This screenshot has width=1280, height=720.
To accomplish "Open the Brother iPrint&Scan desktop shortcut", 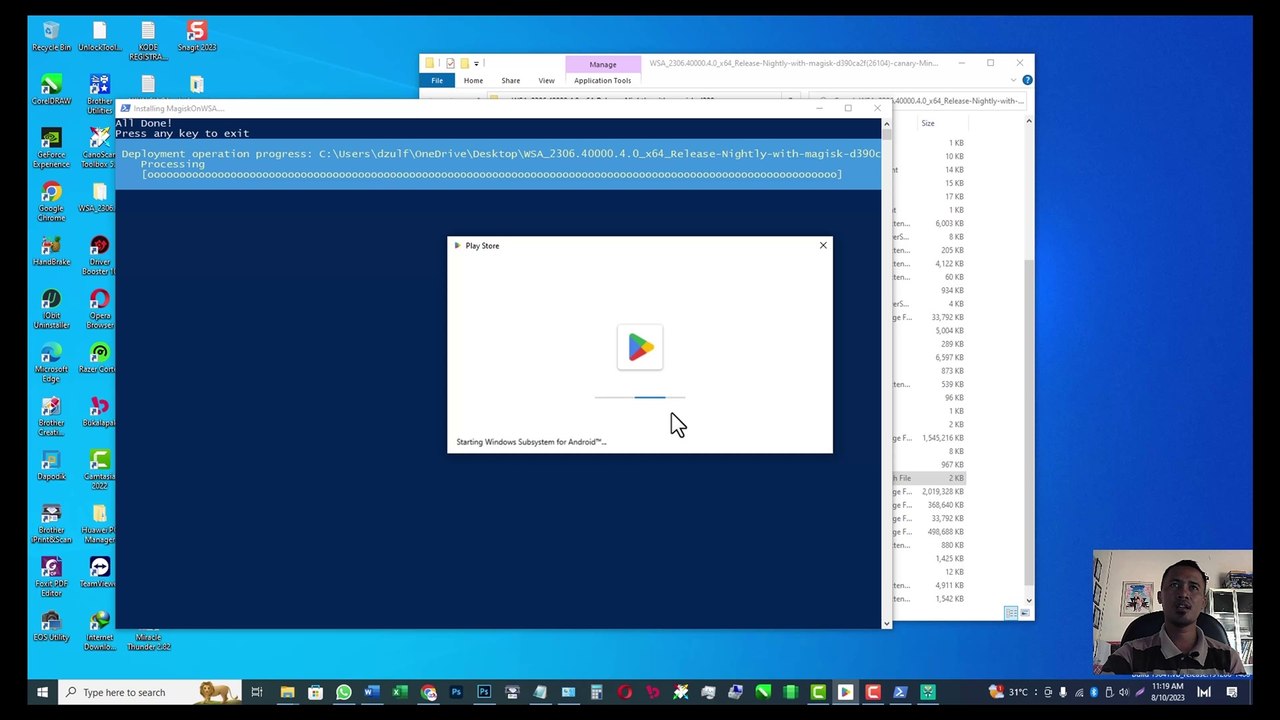I will coord(51,525).
